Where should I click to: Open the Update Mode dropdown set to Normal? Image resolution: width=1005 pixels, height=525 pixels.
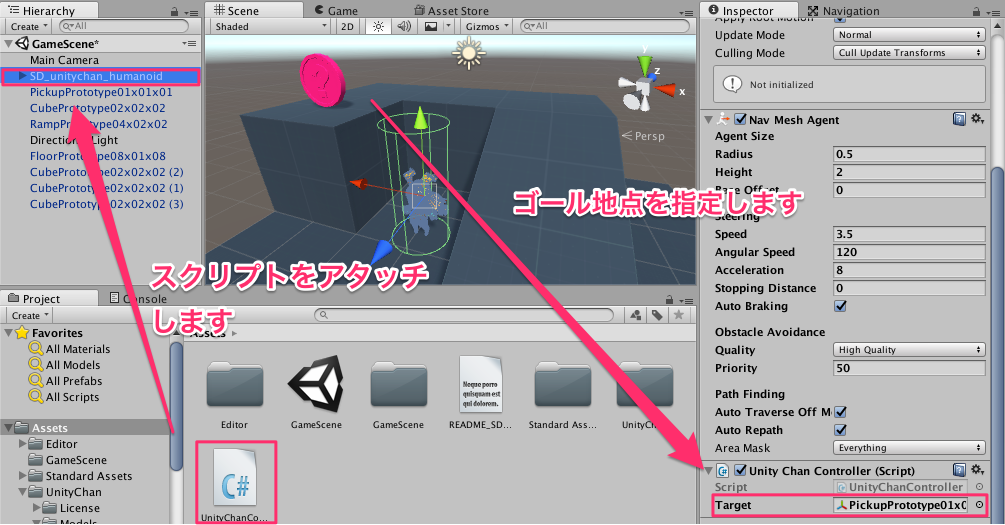tap(909, 35)
